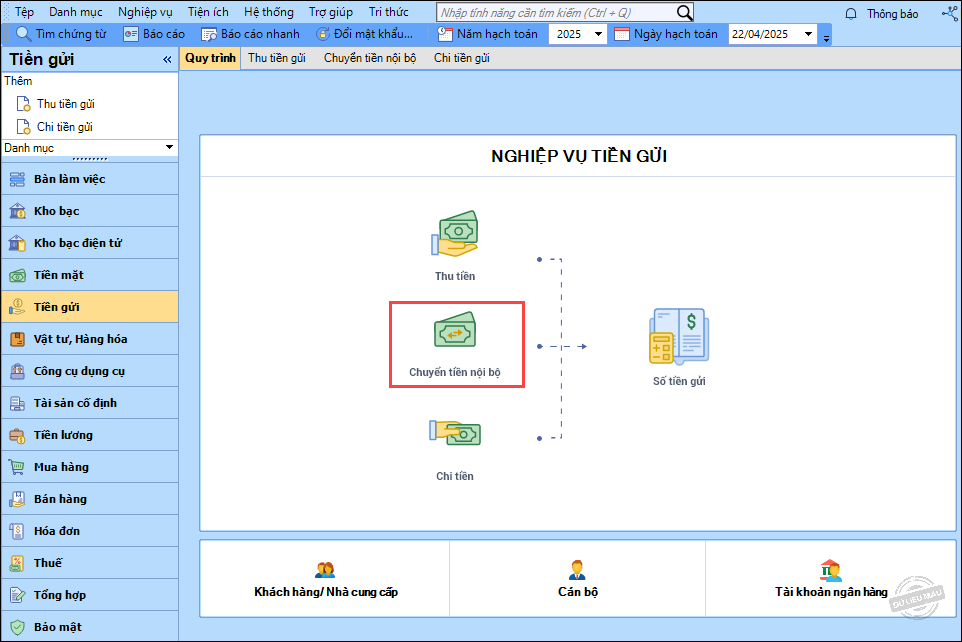Open the Tri thức menu
The height and width of the screenshot is (642, 962).
[x=388, y=12]
